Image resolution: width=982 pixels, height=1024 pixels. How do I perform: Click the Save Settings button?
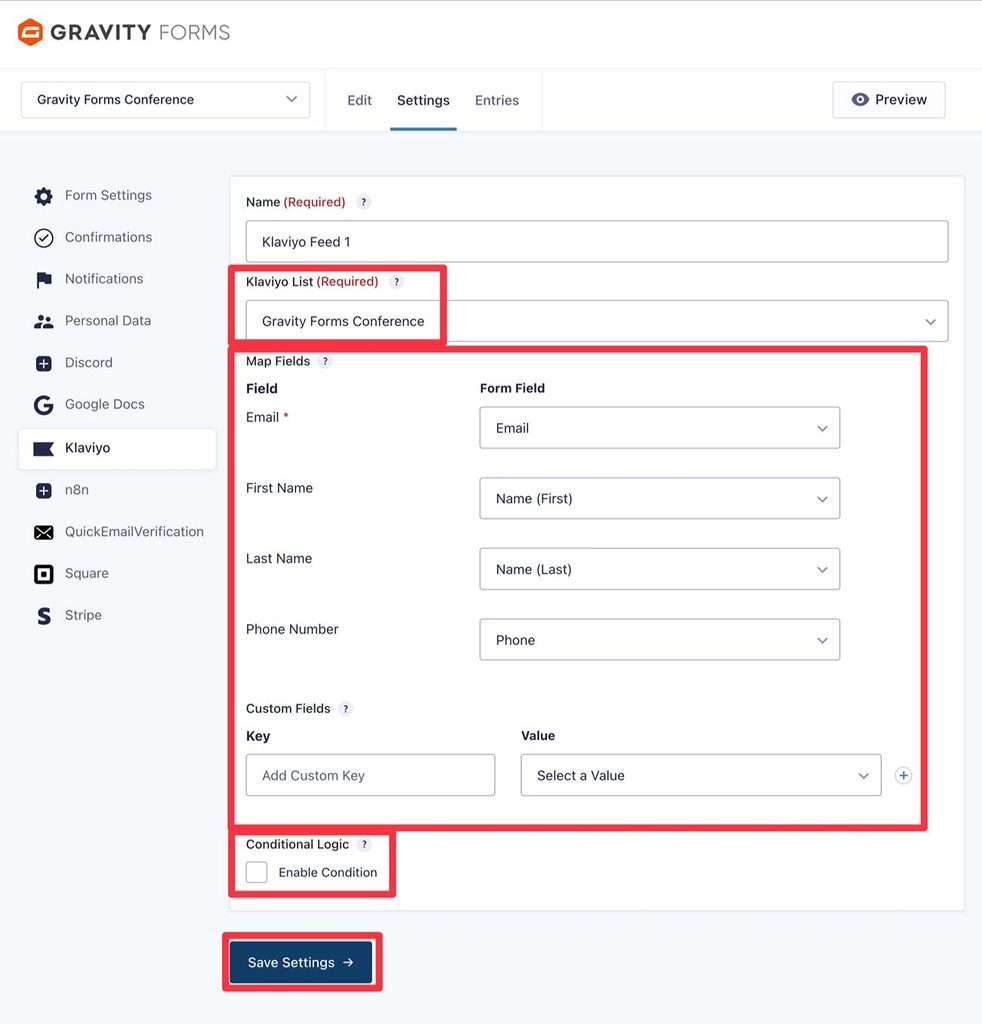pyautogui.click(x=301, y=962)
